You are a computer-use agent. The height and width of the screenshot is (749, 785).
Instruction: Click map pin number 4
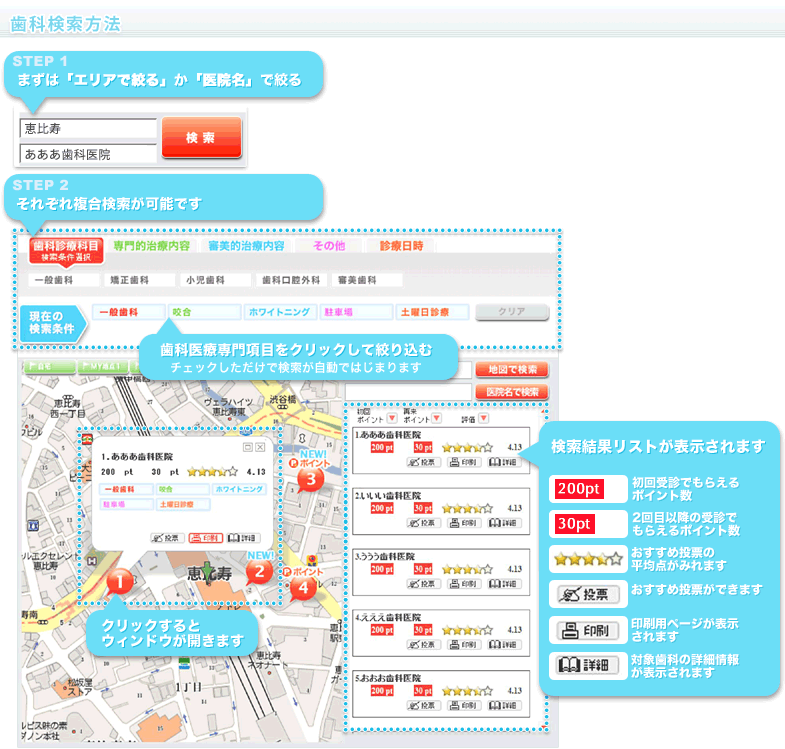303,587
